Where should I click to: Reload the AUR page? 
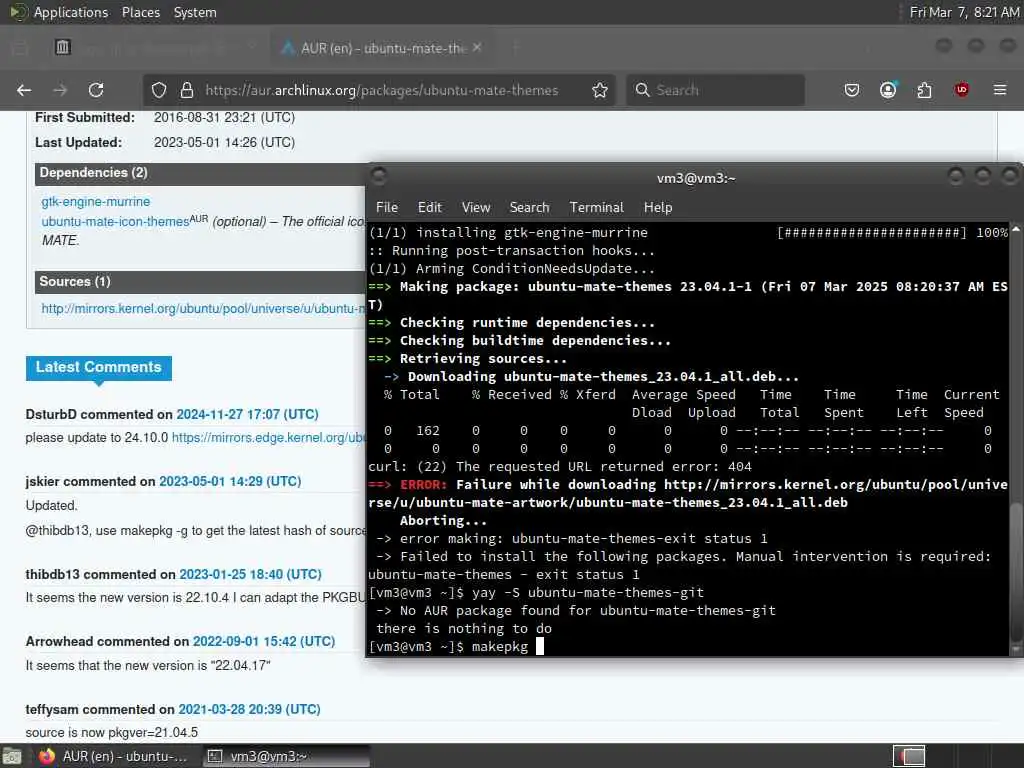coord(96,90)
